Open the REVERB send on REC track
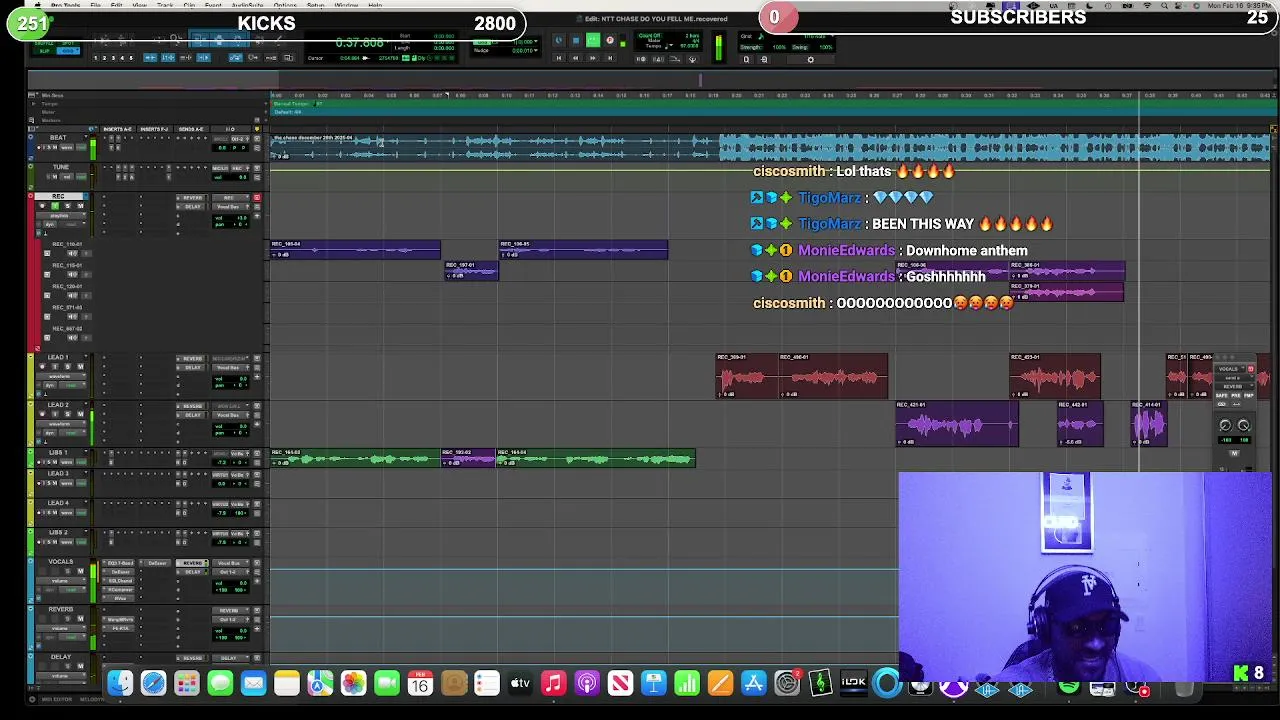This screenshot has height=720, width=1280. coord(192,197)
